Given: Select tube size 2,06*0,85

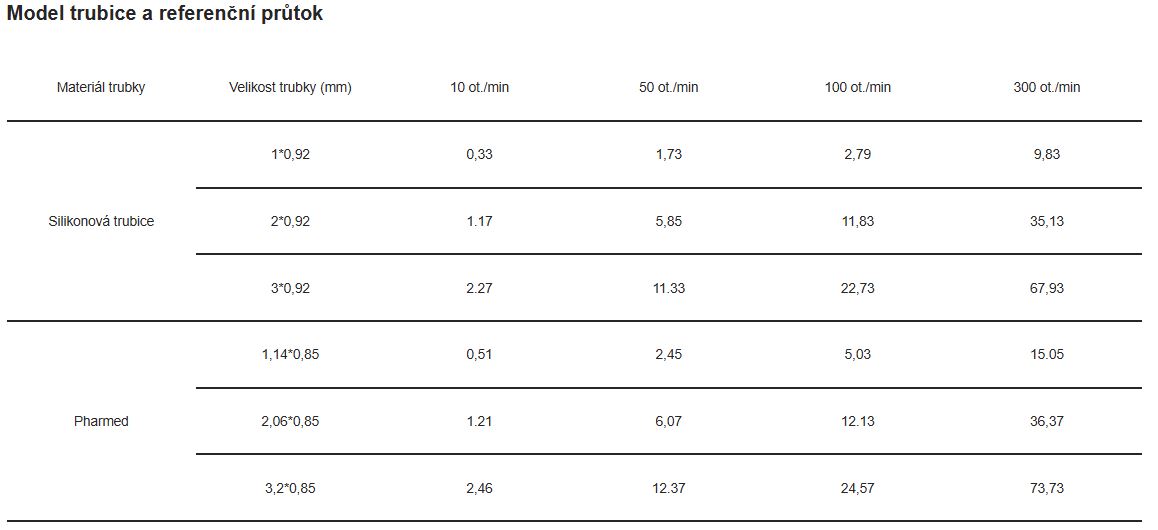Looking at the screenshot, I should pos(290,421).
